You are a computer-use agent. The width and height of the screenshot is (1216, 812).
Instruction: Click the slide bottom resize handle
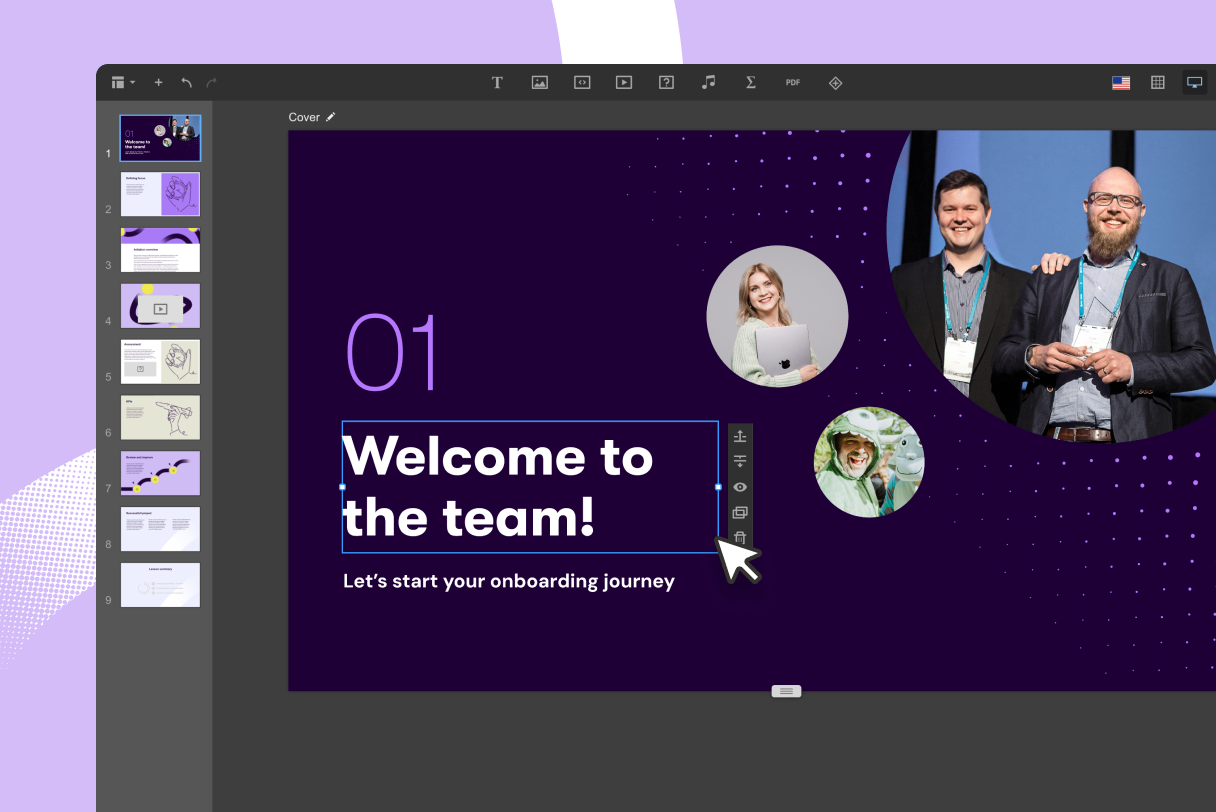786,691
